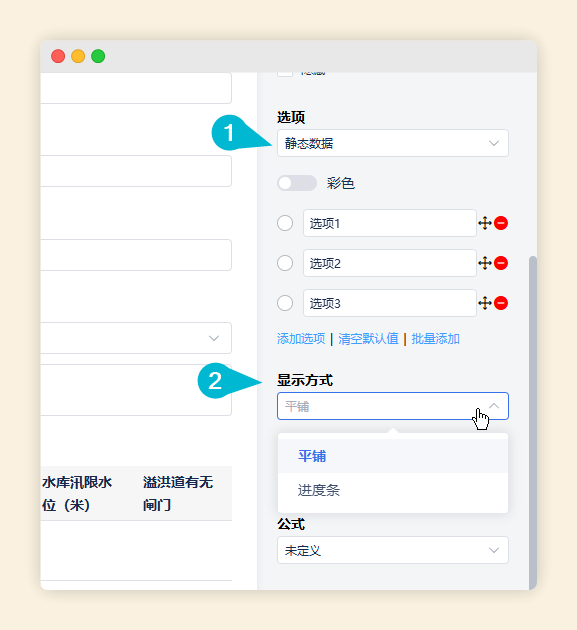
Task: Open the 公式 dropdown showing 未定义
Action: pyautogui.click(x=393, y=550)
